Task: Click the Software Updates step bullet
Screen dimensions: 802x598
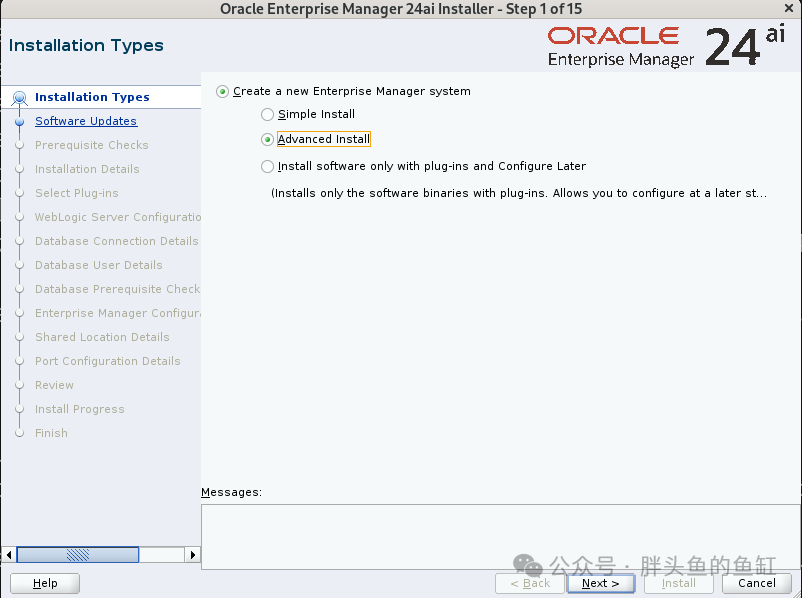Action: [19, 122]
